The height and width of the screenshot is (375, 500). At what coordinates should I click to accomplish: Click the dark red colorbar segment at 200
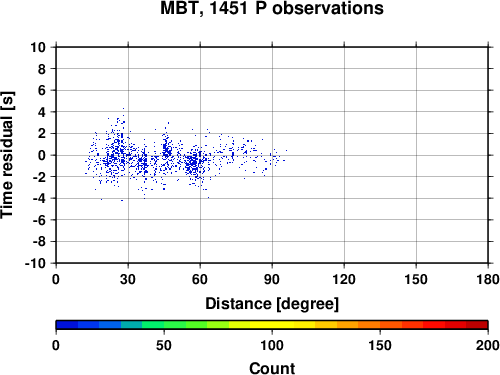click(x=477, y=325)
